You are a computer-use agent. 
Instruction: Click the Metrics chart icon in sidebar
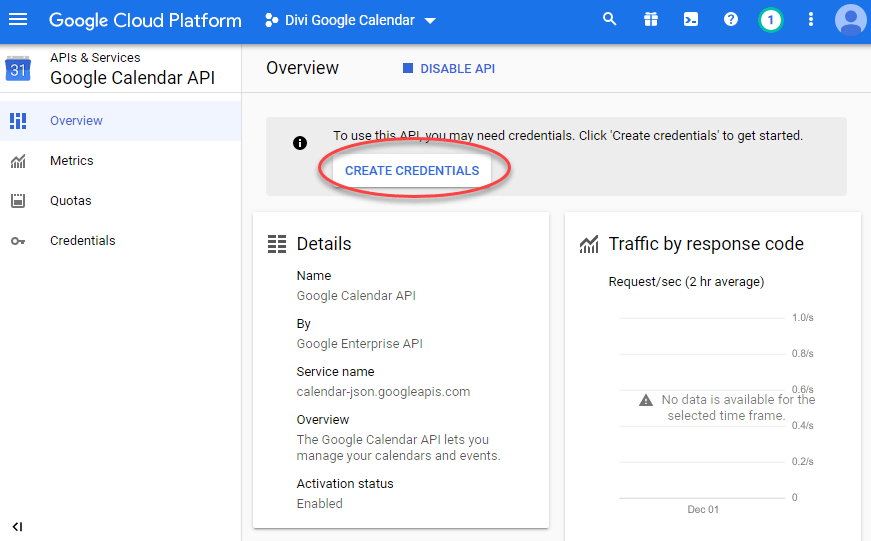[x=18, y=161]
